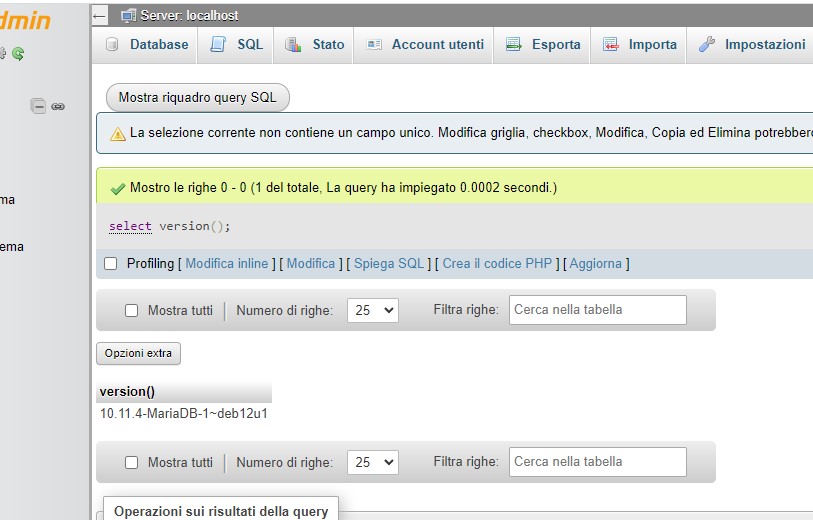Enable the Profiling checkbox
The height and width of the screenshot is (520, 813).
111,263
